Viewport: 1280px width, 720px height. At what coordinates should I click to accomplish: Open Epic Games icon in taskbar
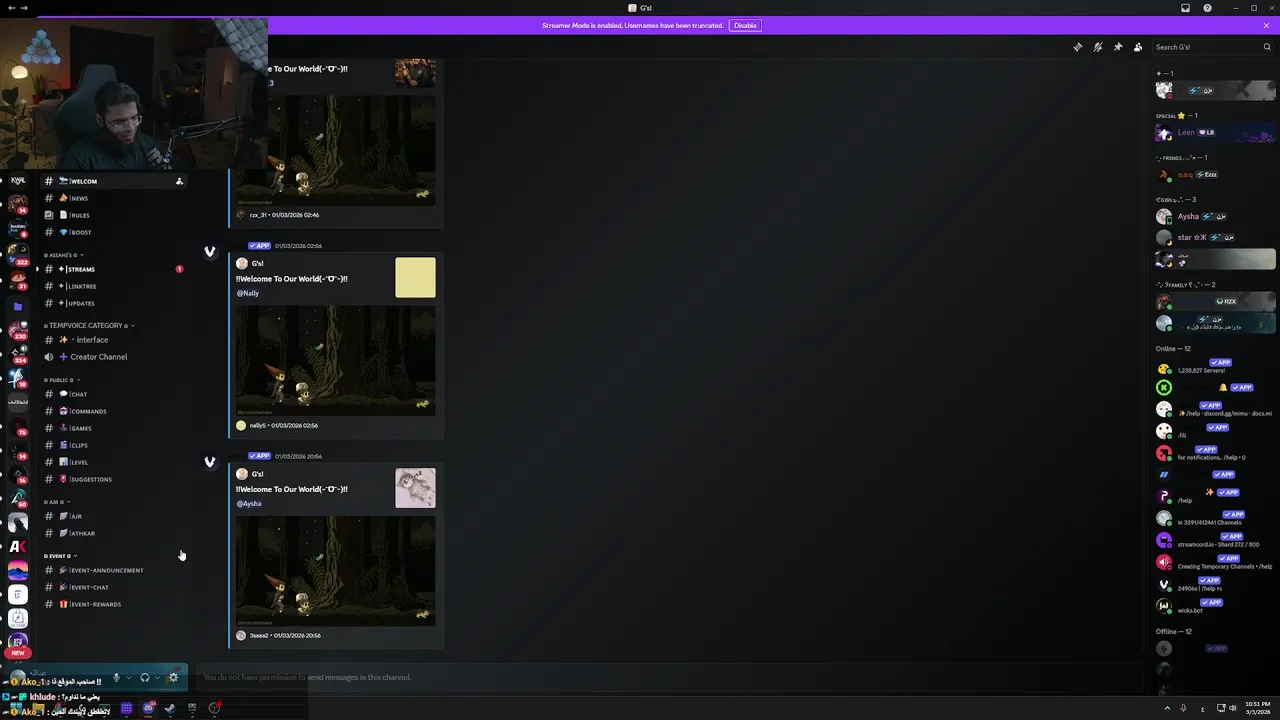point(192,709)
